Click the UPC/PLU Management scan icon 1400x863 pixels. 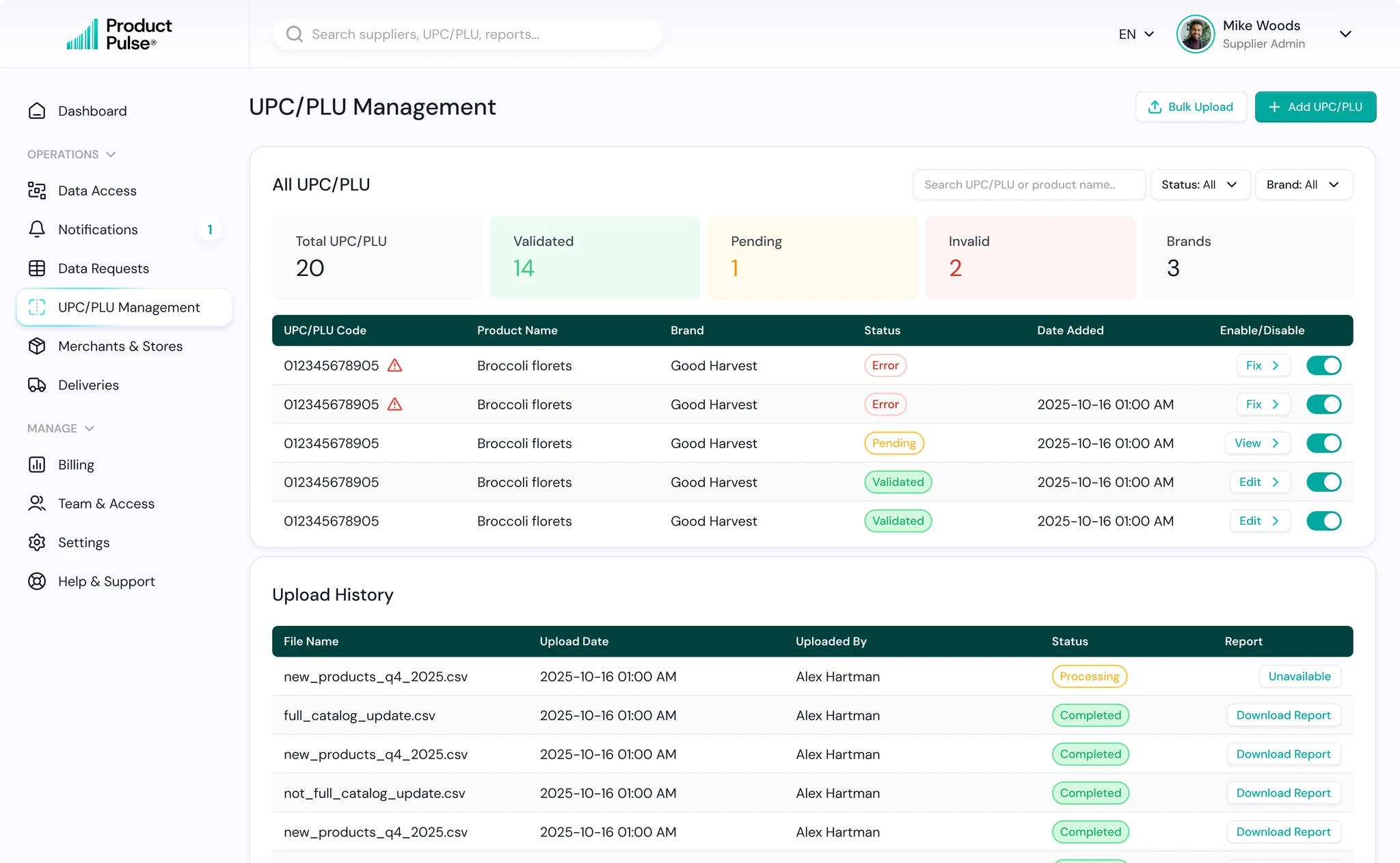coord(37,307)
